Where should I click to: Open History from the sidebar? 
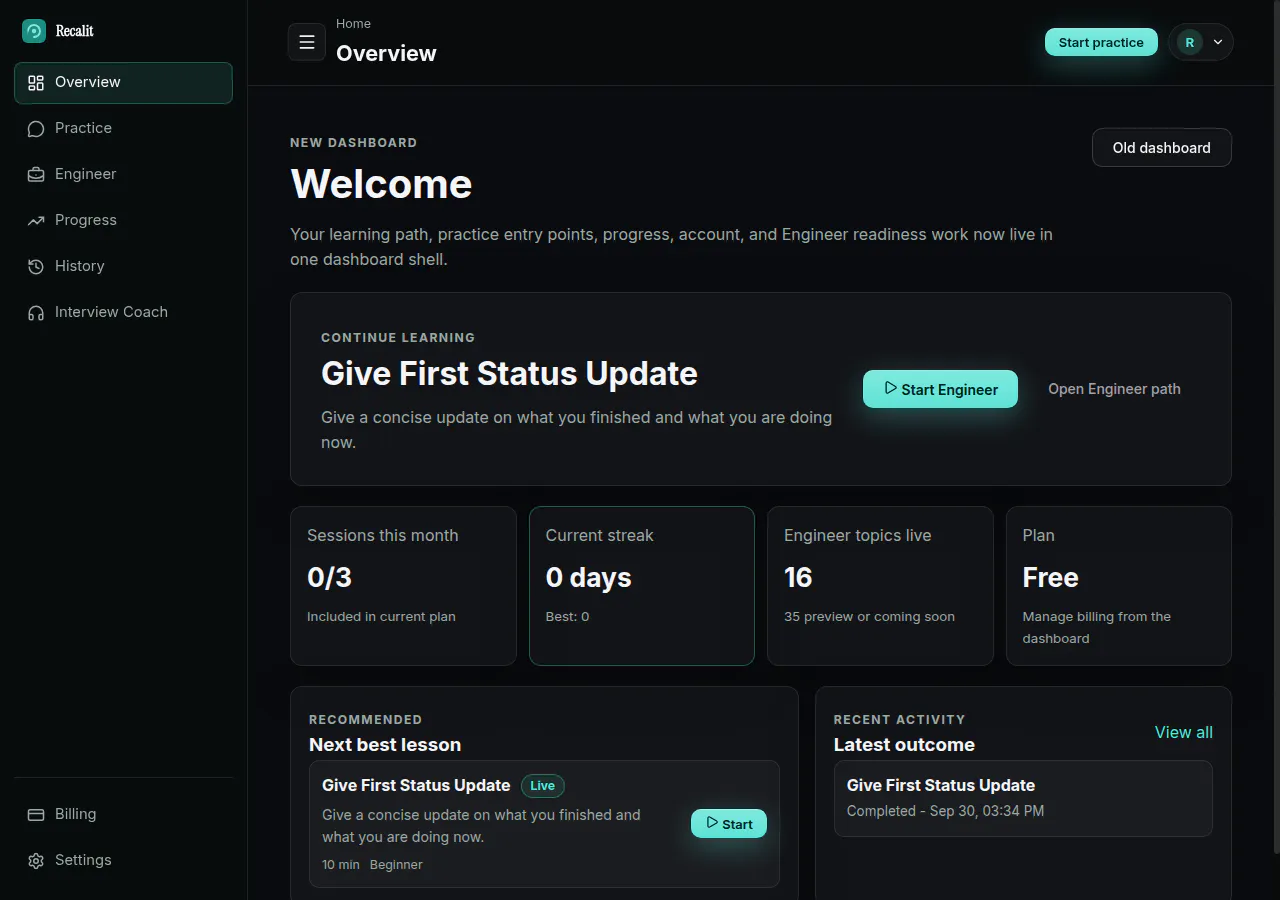tap(123, 266)
